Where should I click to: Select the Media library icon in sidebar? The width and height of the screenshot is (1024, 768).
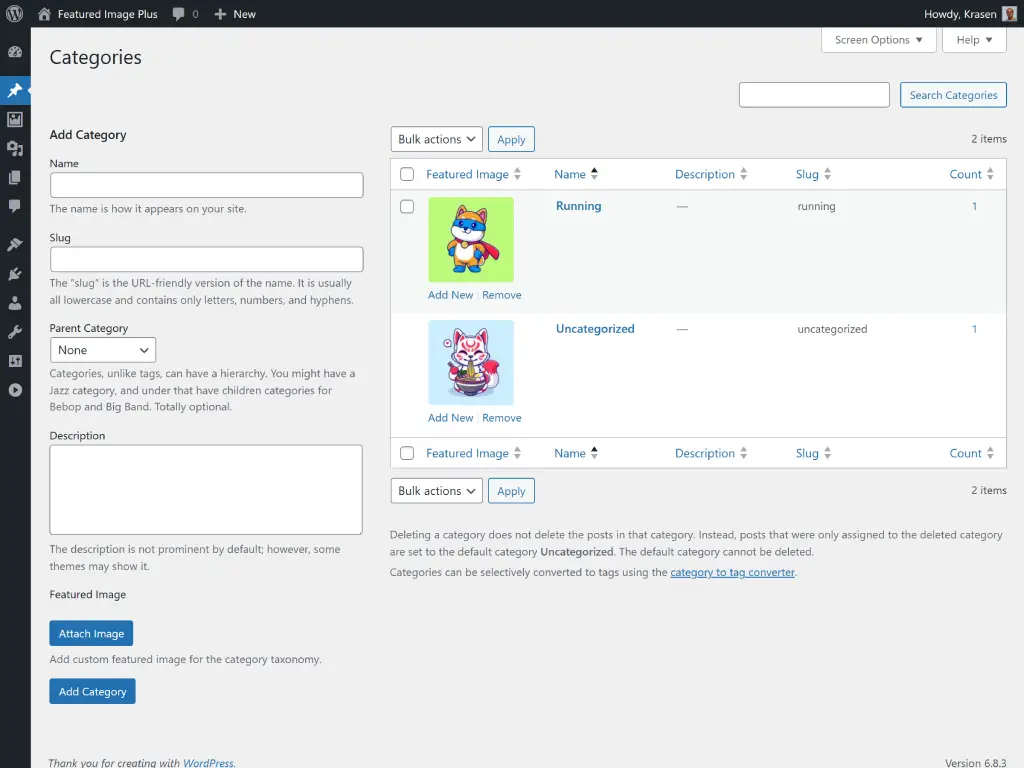(x=15, y=119)
